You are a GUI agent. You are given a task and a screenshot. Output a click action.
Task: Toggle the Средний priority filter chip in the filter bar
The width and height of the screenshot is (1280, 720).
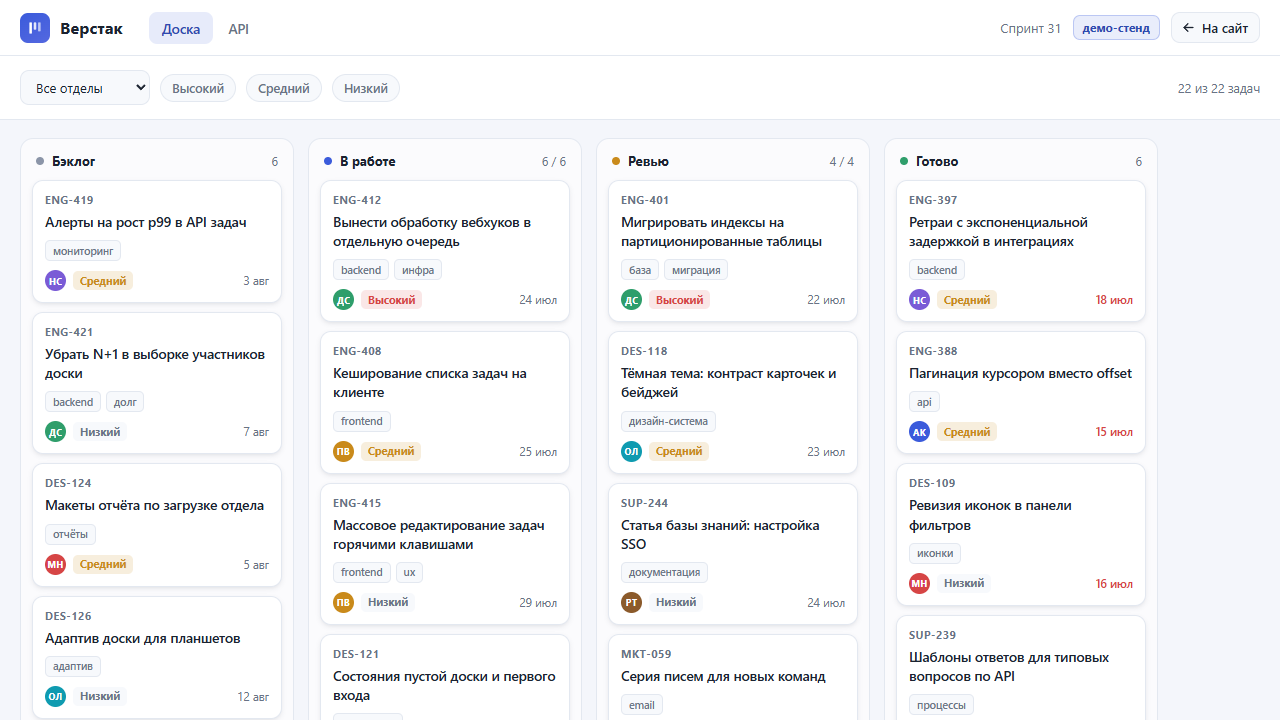point(284,88)
